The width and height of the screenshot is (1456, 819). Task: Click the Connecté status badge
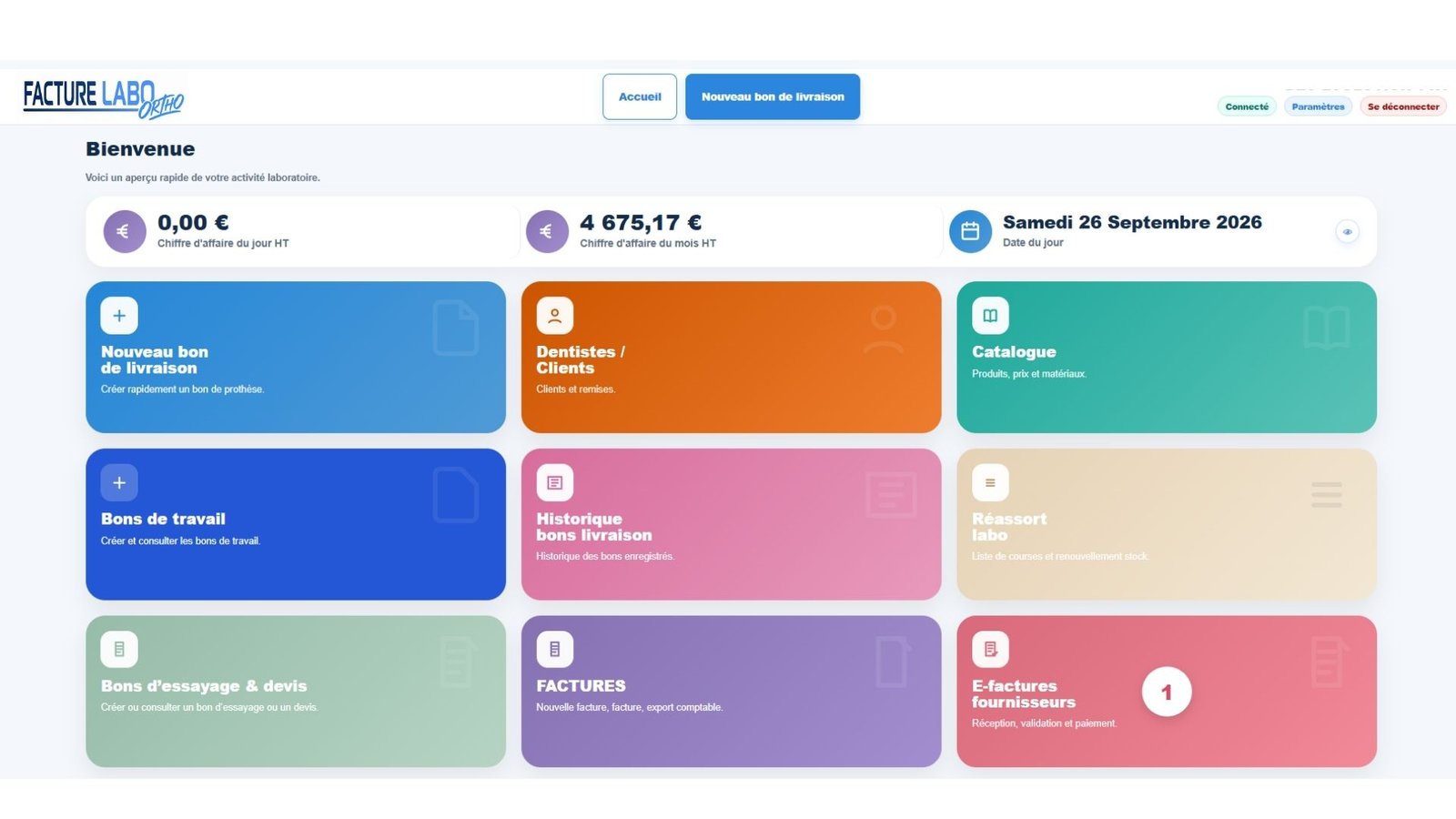click(1247, 106)
